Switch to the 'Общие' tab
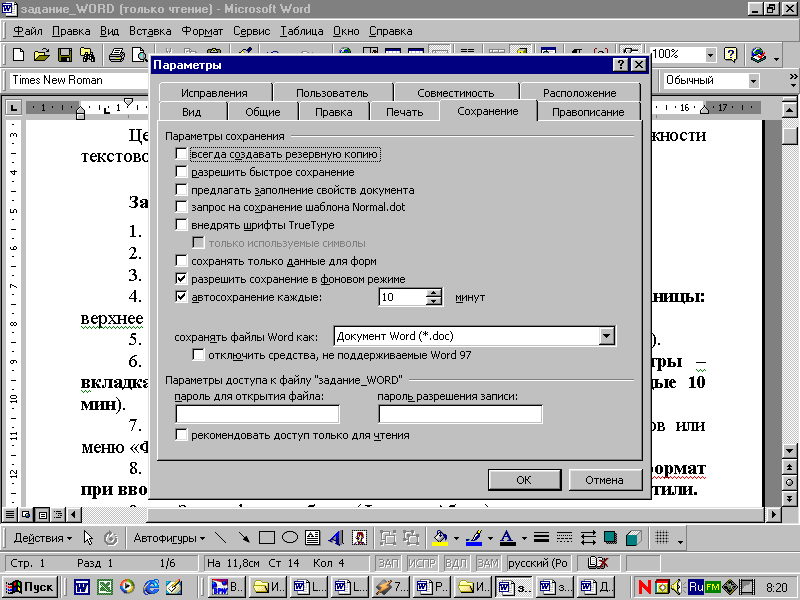The height and width of the screenshot is (600, 800). coord(263,112)
